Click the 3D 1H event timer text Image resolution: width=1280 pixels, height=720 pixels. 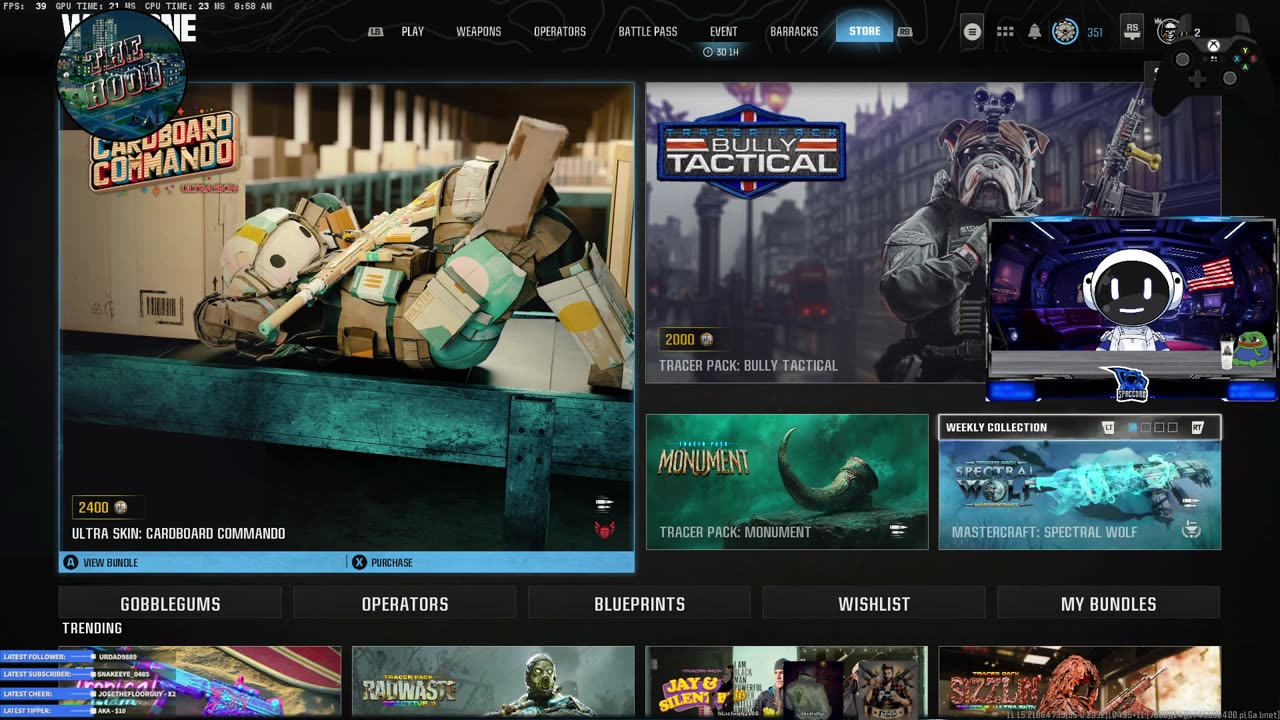click(727, 51)
